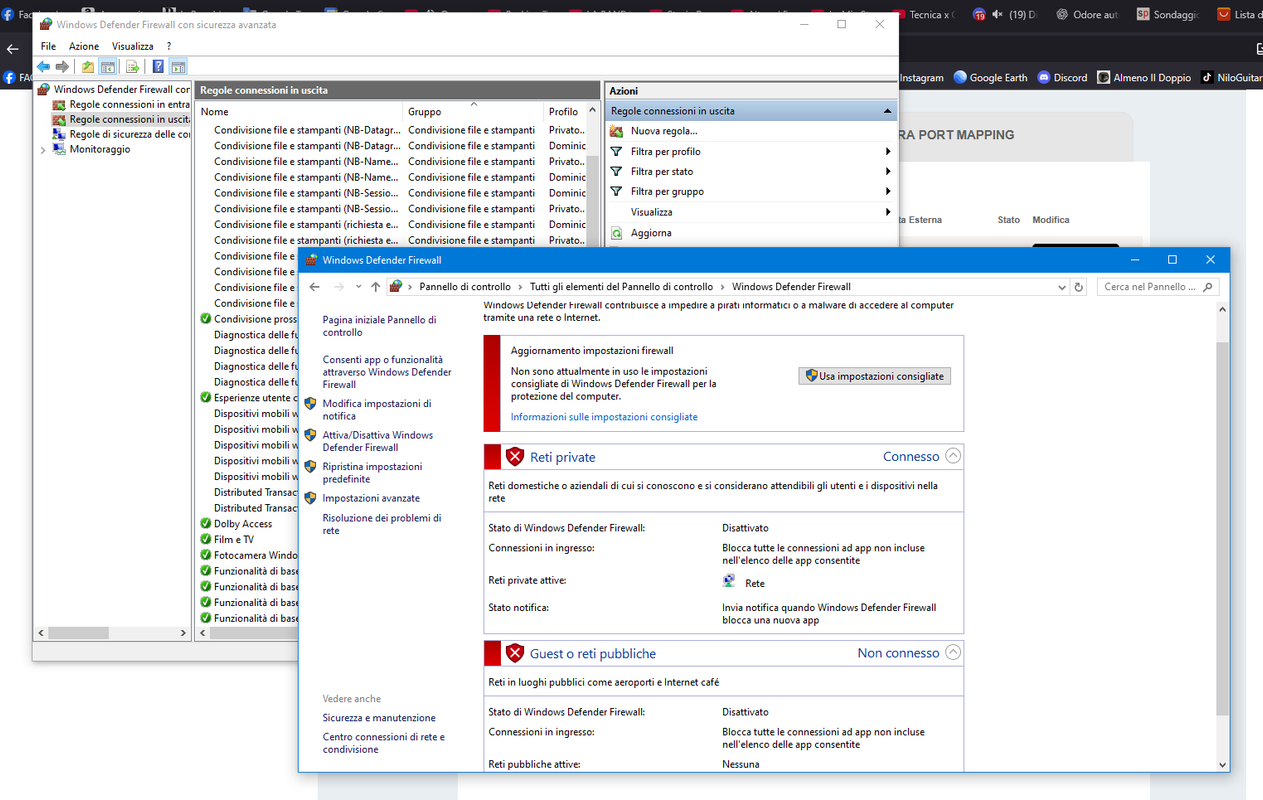Click the green check icon on Dolby Access row
The height and width of the screenshot is (800, 1263).
[x=205, y=524]
